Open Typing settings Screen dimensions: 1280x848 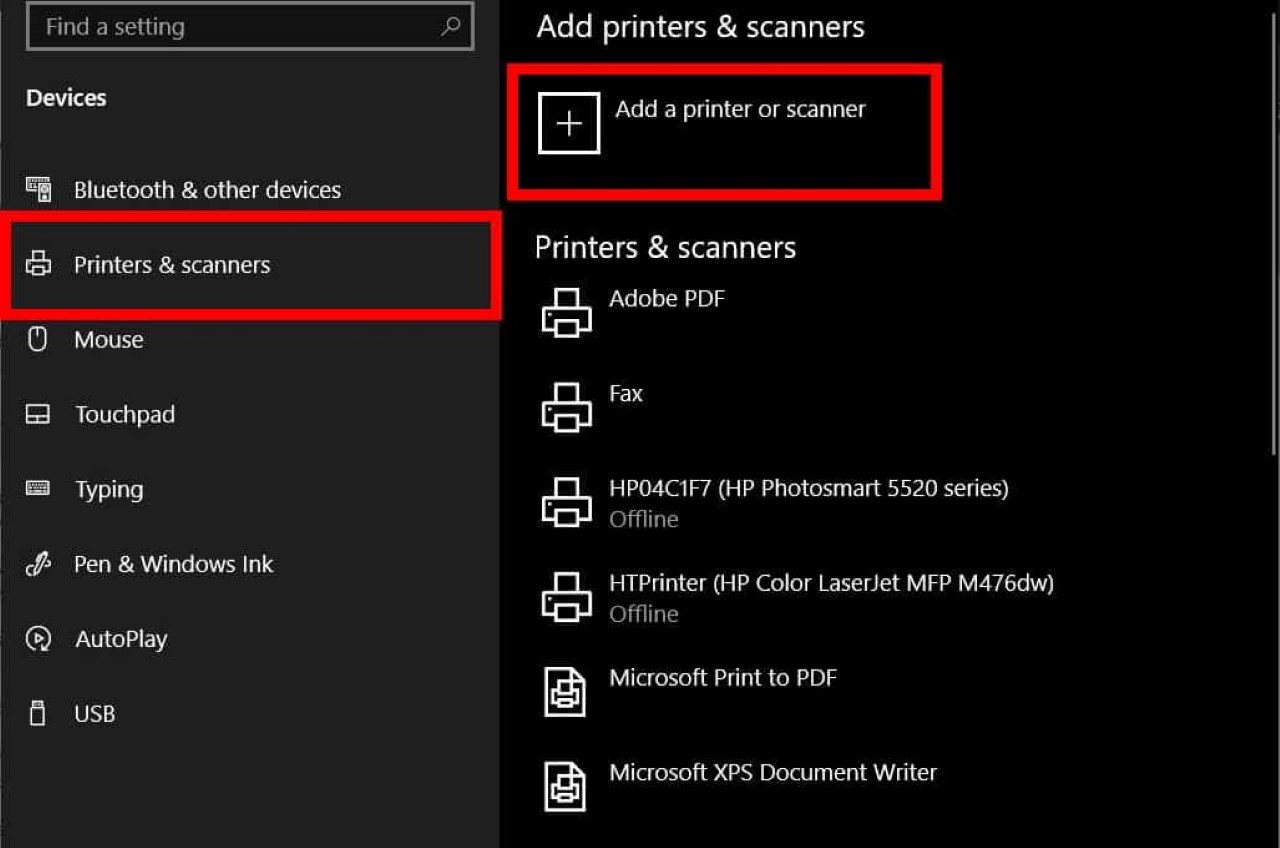pyautogui.click(x=108, y=490)
